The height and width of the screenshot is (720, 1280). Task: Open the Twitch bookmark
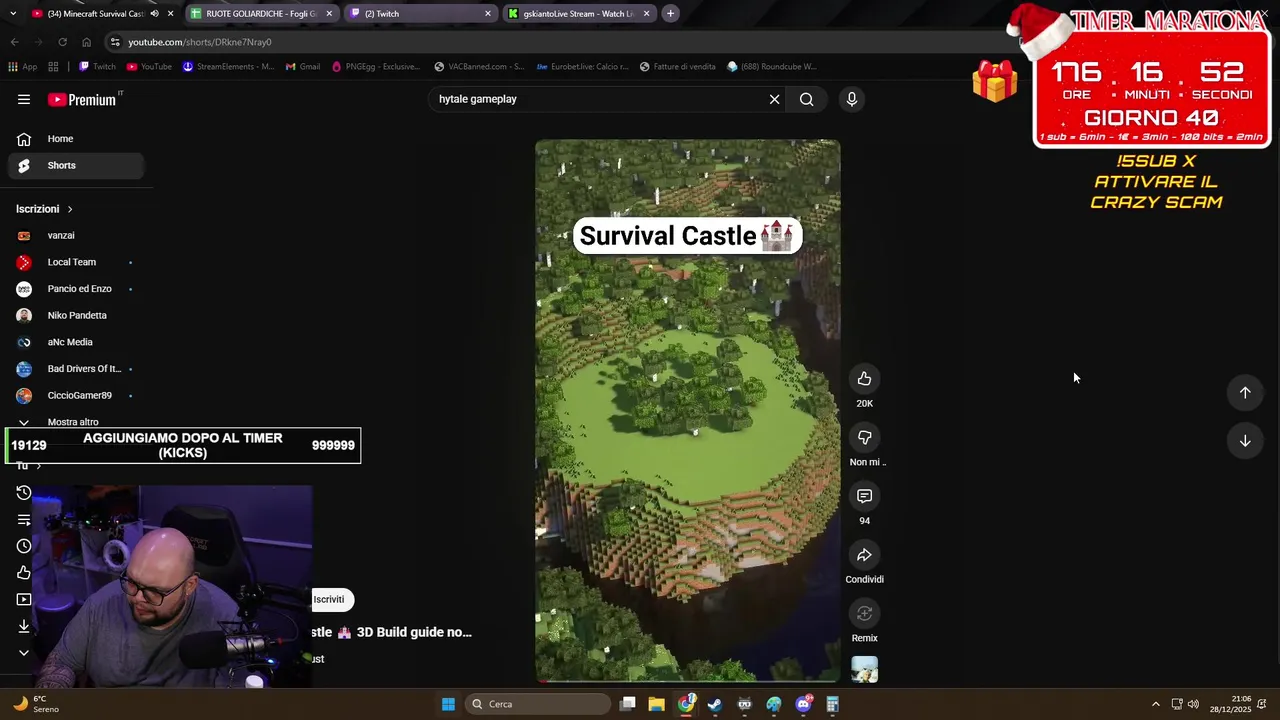(x=97, y=67)
